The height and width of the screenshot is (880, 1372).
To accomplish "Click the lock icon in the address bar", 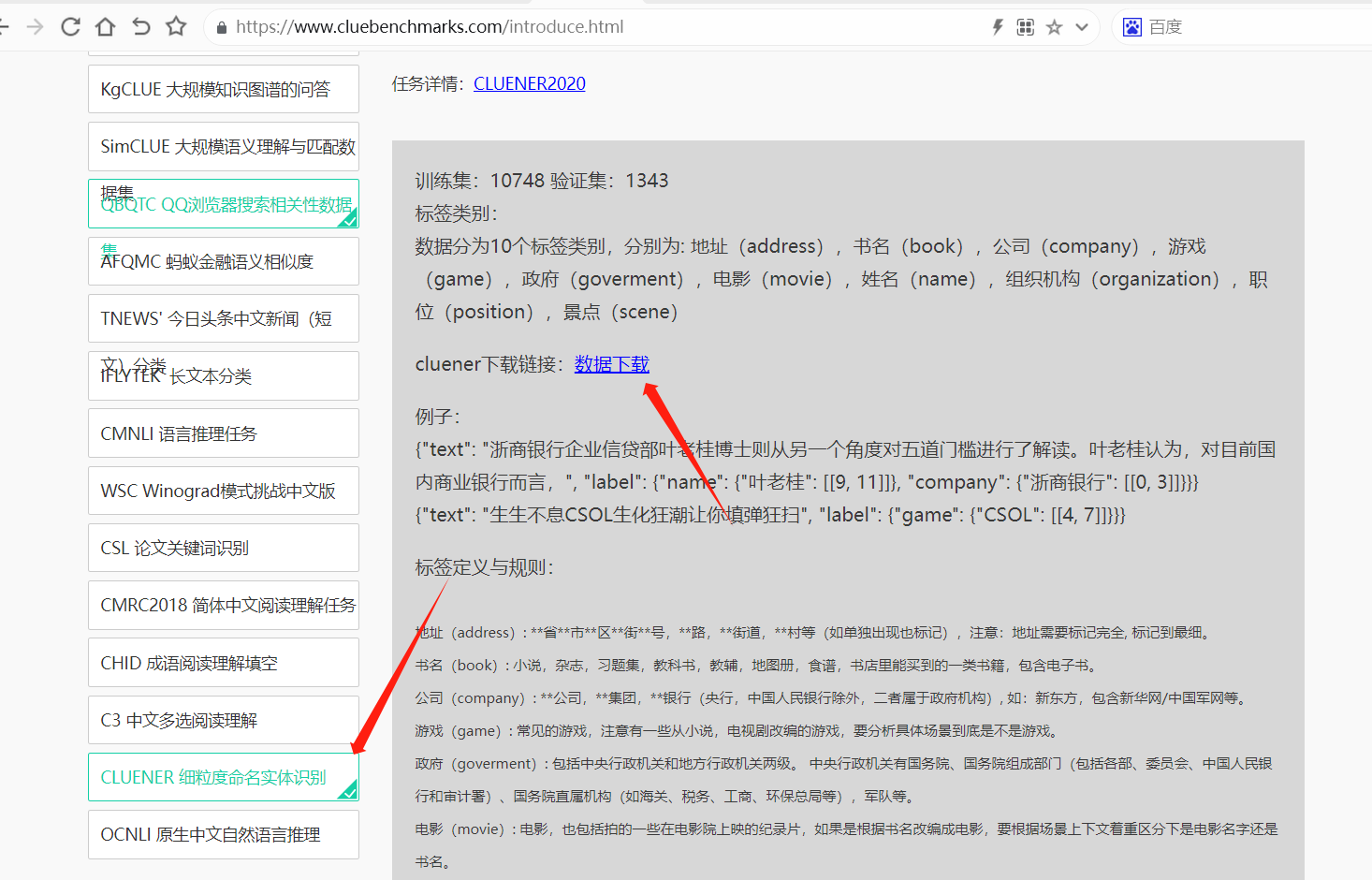I will point(221,27).
